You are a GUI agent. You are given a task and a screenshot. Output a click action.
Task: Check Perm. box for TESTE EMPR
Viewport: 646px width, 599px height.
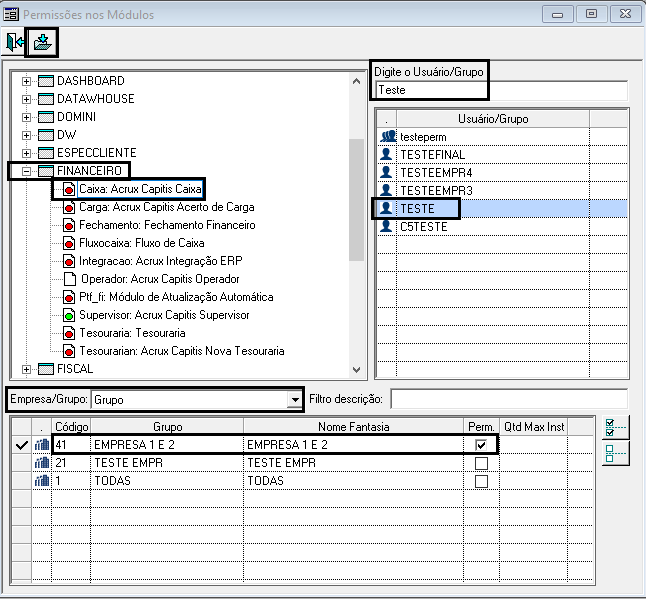tap(481, 463)
